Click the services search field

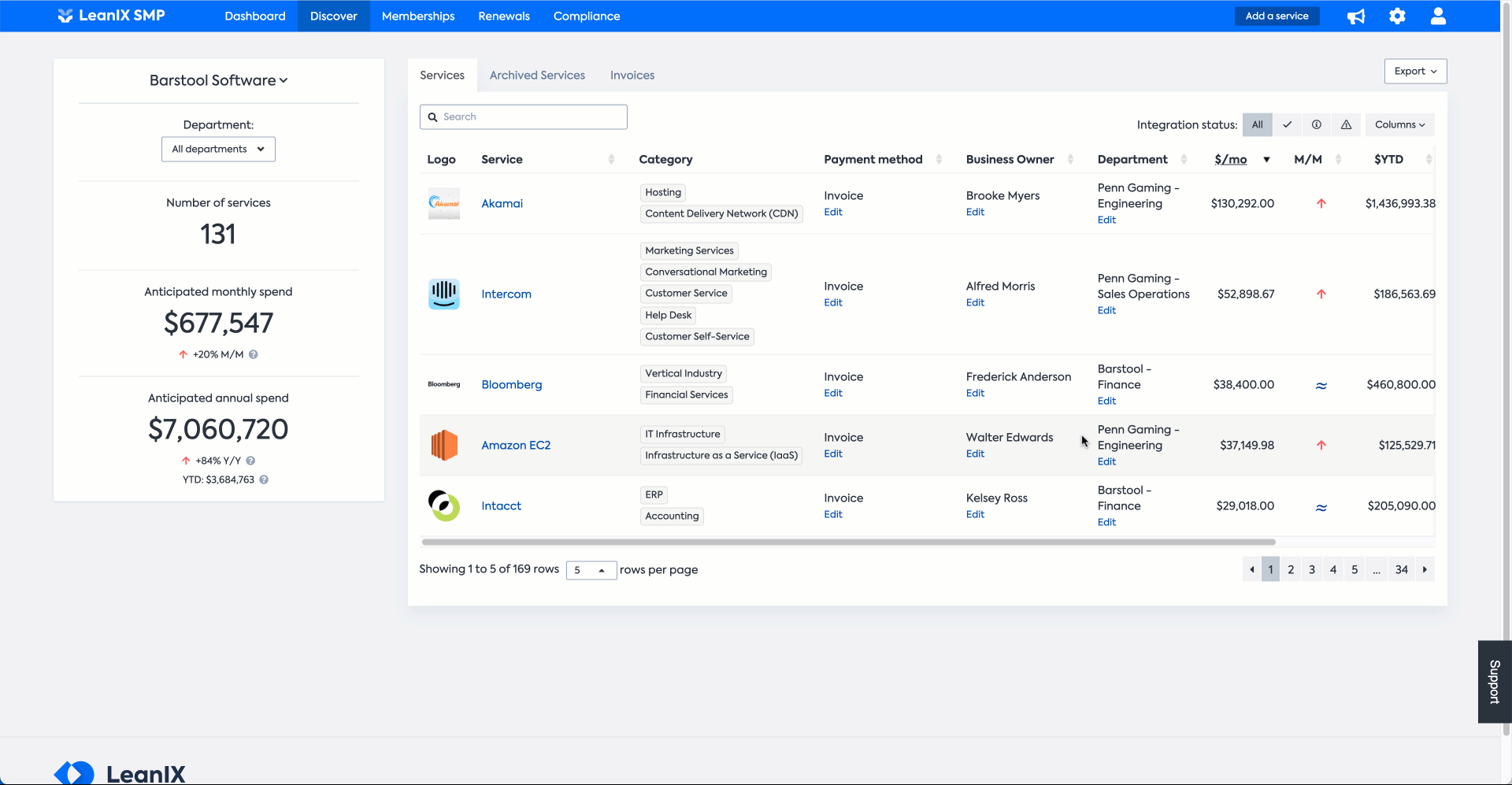pos(524,117)
